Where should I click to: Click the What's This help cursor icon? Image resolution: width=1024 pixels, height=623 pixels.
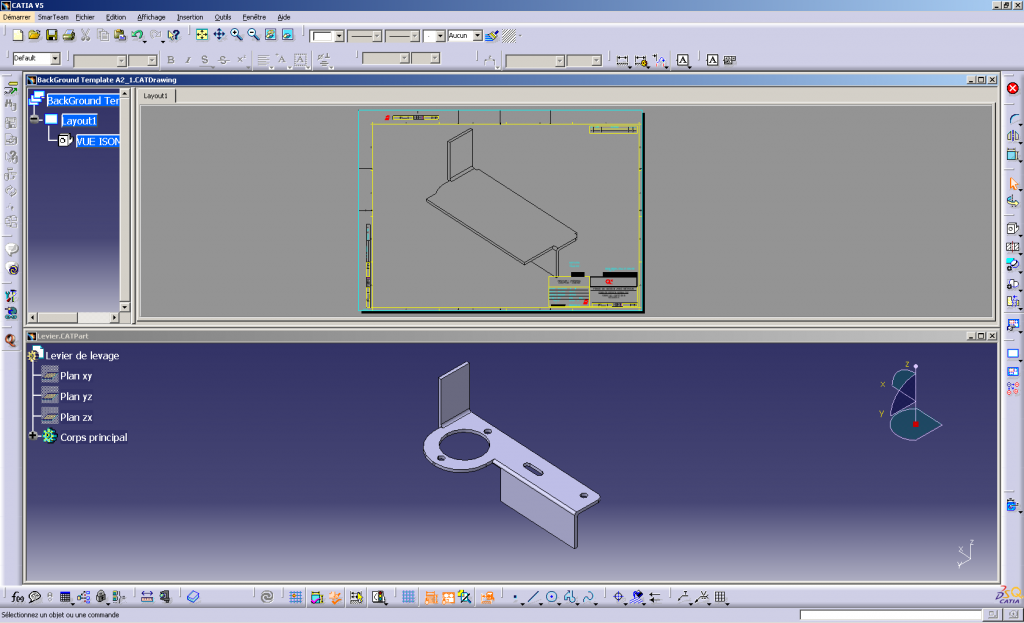click(173, 35)
